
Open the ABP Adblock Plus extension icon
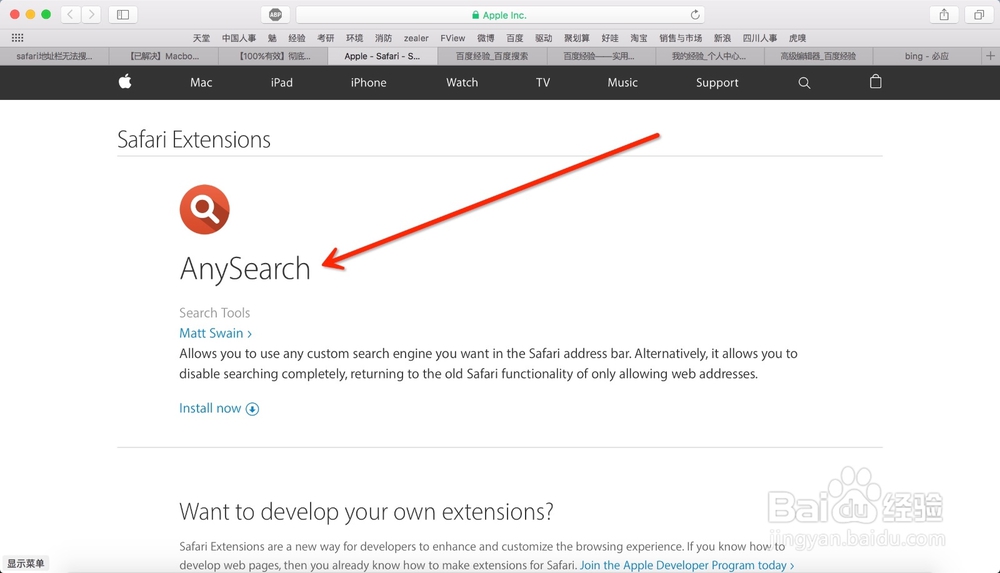coord(275,14)
